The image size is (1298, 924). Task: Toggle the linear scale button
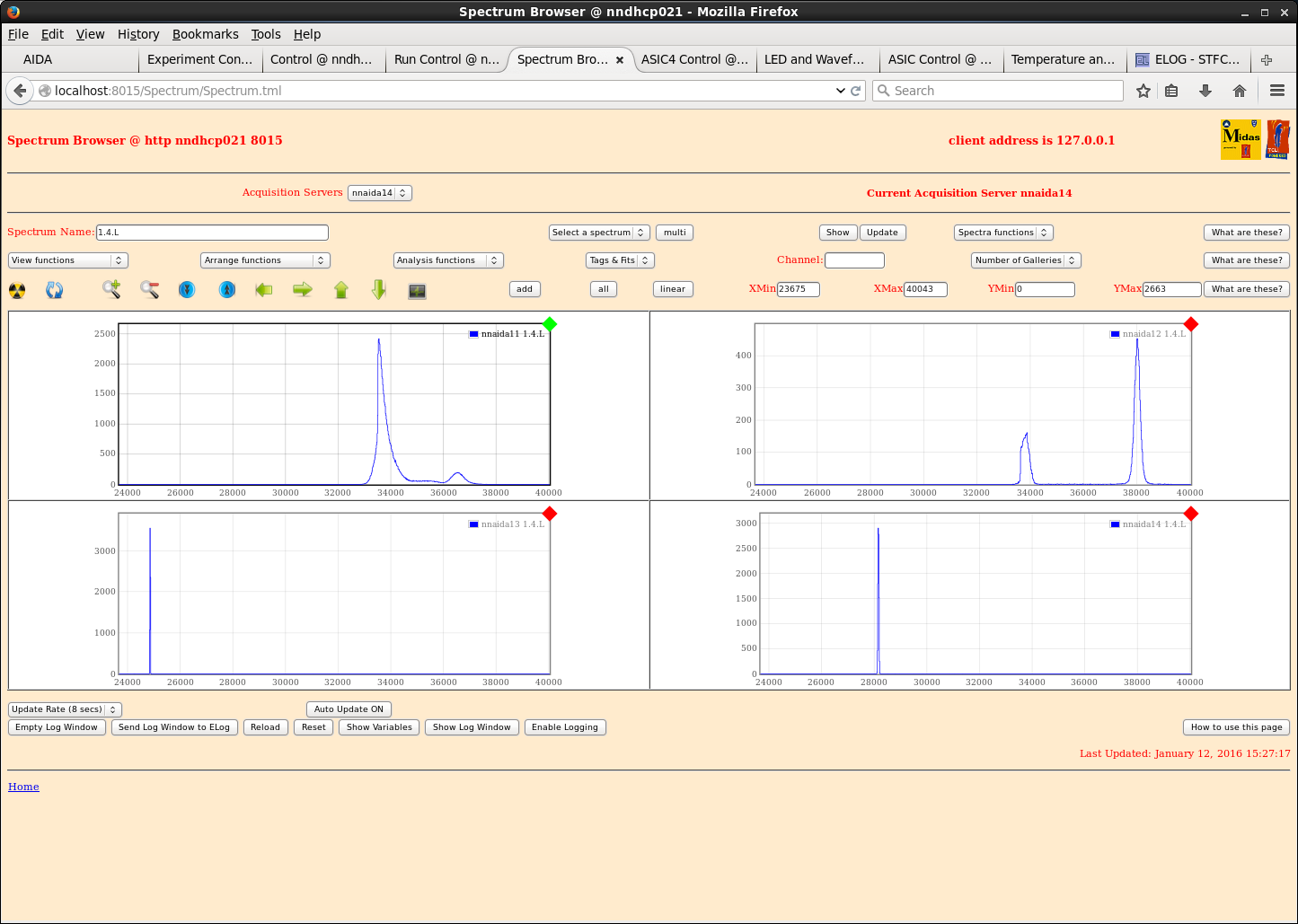pos(672,289)
